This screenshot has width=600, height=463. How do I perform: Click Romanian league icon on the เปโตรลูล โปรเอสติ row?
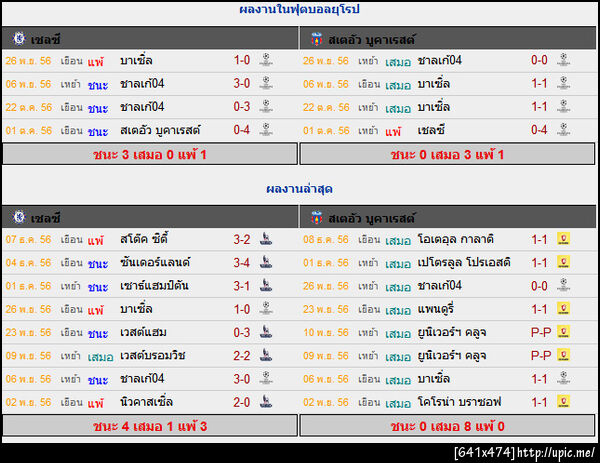point(564,262)
